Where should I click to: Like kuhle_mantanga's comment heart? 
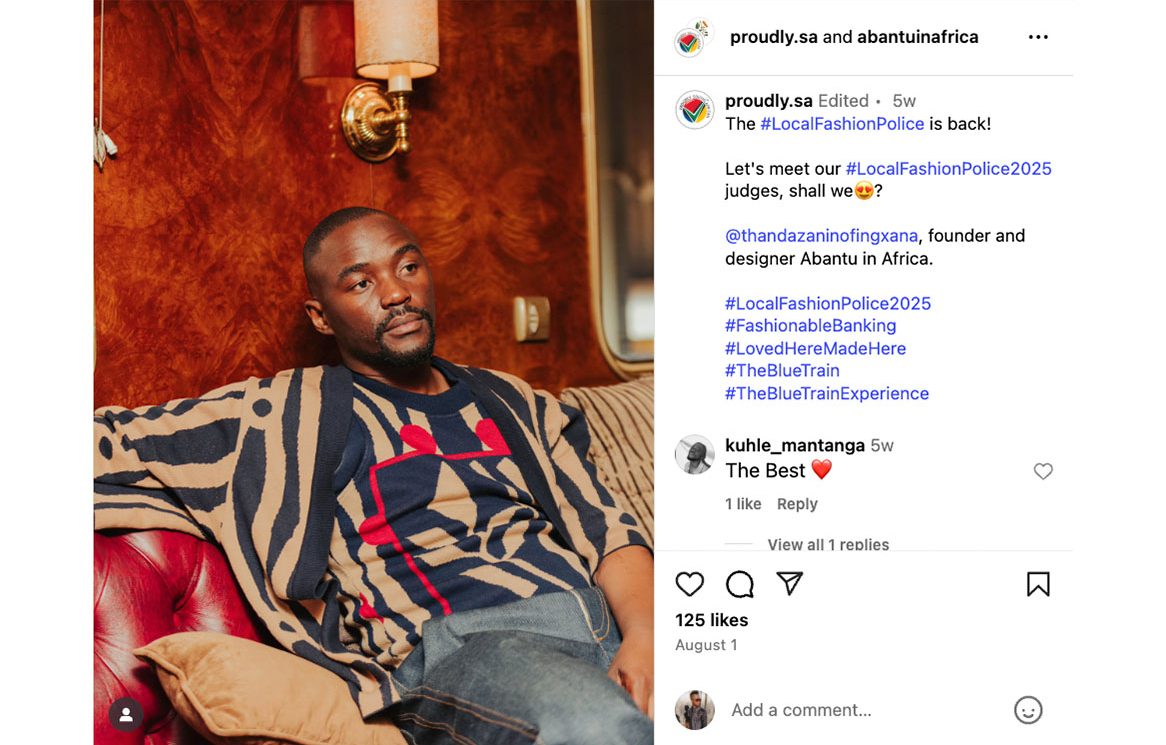pos(1043,471)
